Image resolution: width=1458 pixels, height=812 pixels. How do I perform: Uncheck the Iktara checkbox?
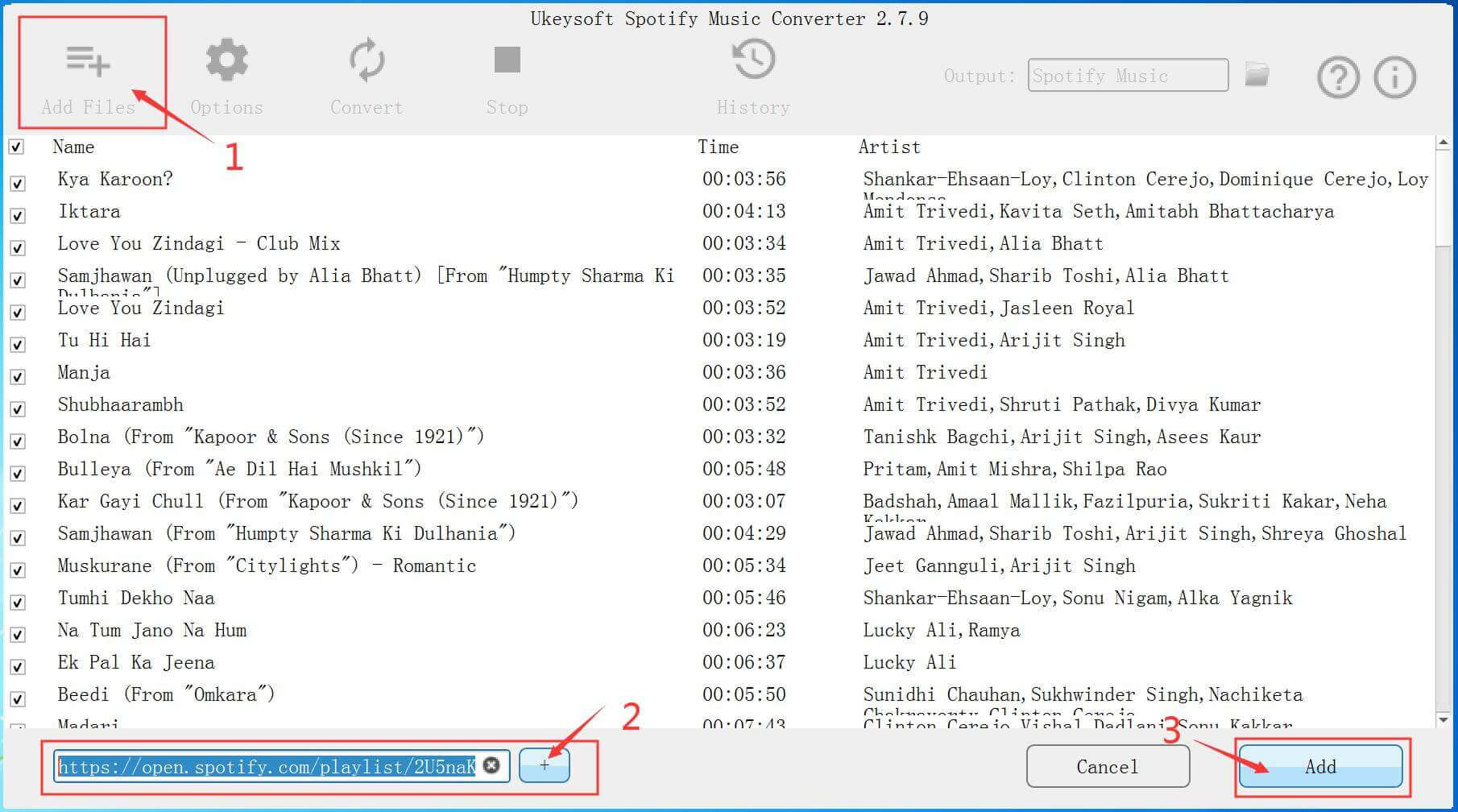(x=17, y=216)
